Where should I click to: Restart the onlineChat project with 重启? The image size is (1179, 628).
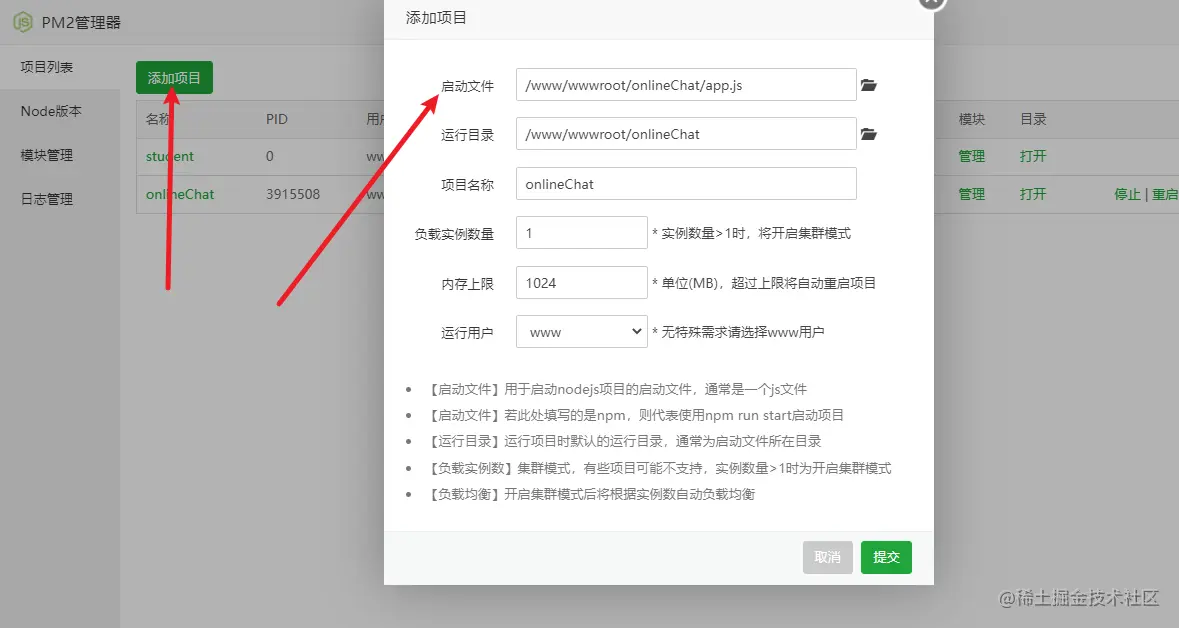point(1165,194)
